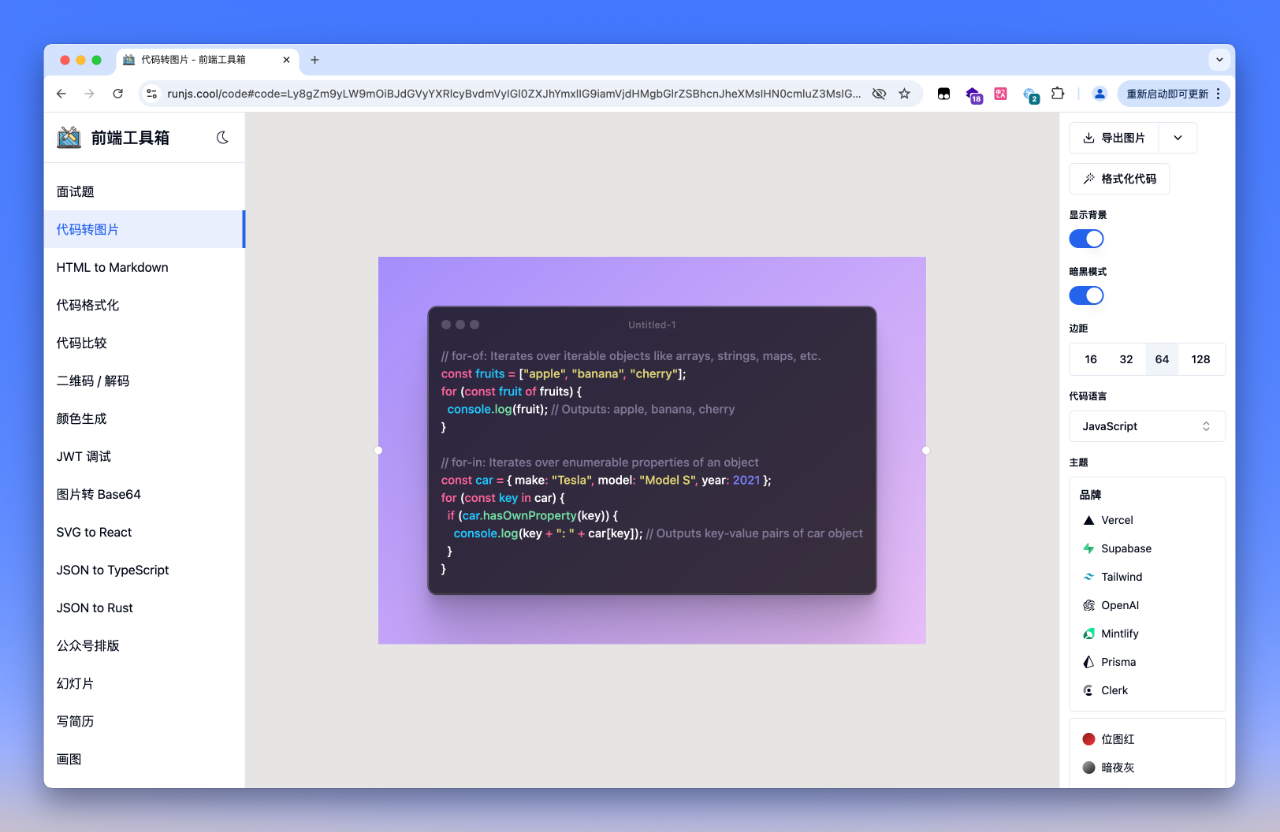1280x832 pixels.
Task: Click the browser address bar URL
Action: pos(514,93)
